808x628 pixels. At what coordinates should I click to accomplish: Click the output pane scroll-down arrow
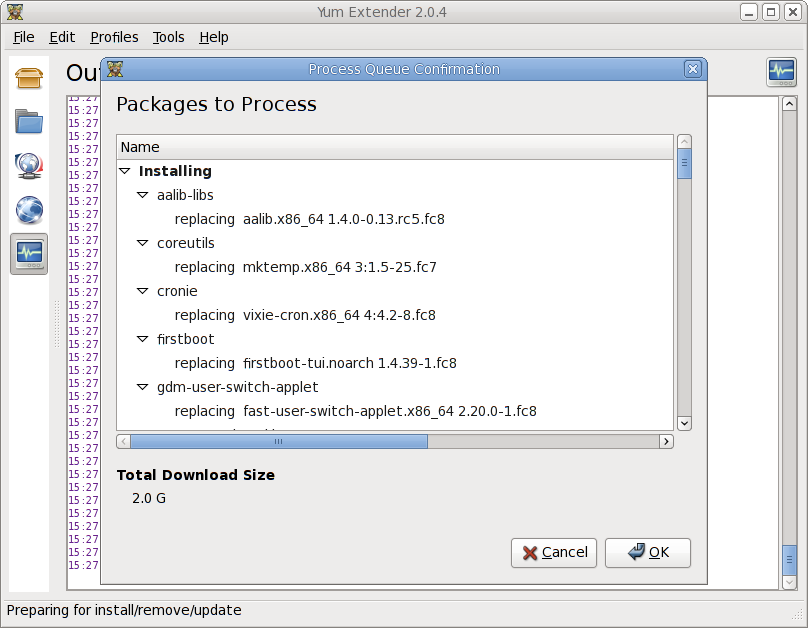click(x=789, y=582)
